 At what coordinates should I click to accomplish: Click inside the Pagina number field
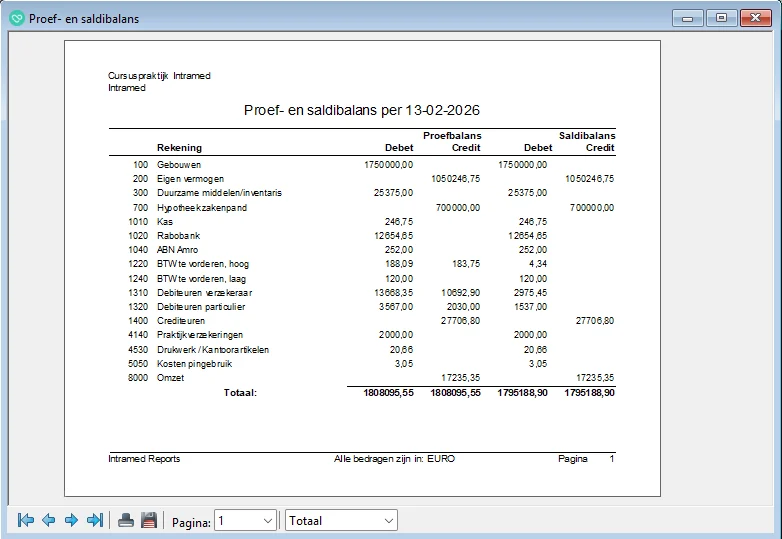[236, 521]
